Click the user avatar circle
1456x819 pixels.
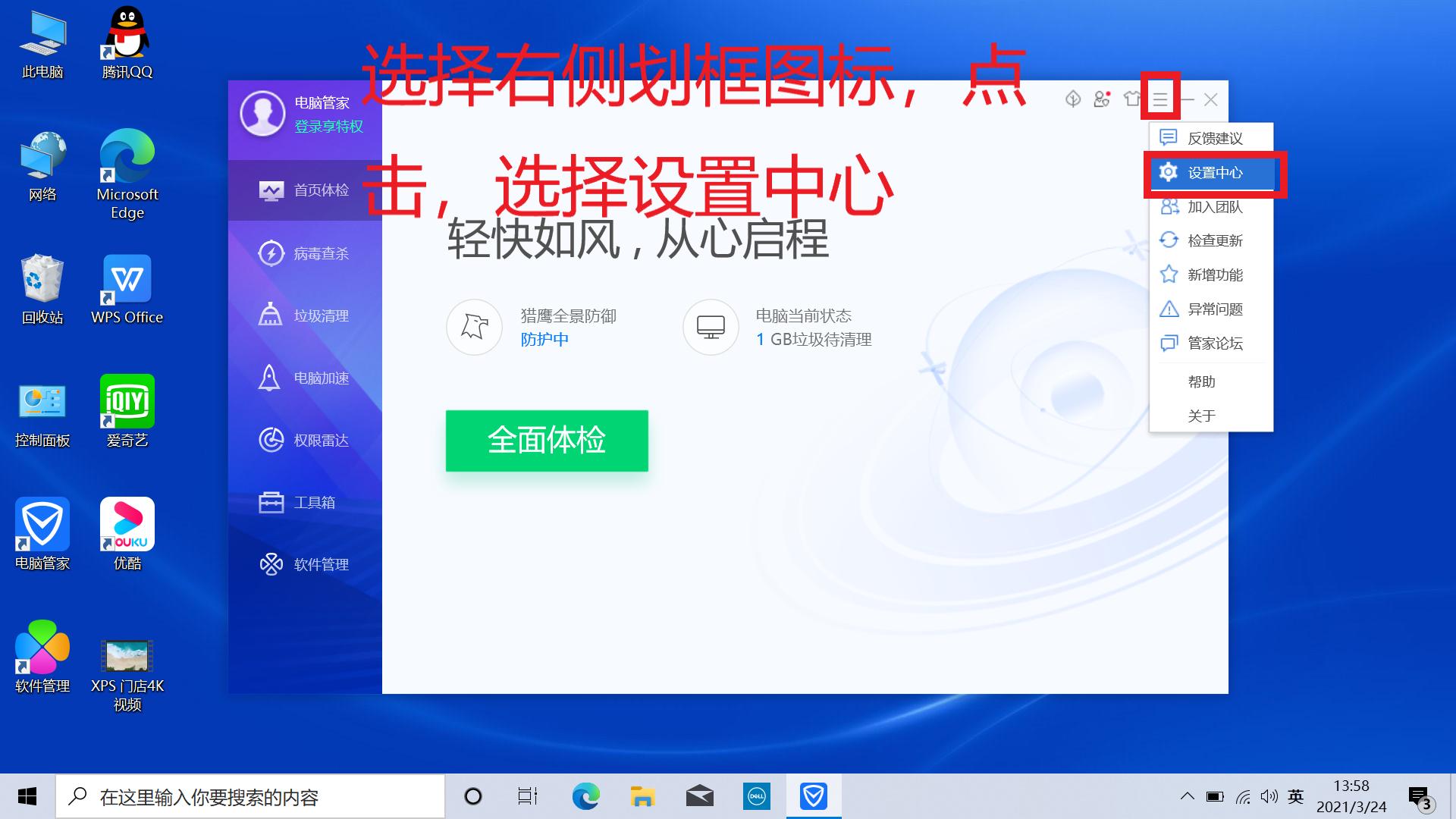[262, 114]
